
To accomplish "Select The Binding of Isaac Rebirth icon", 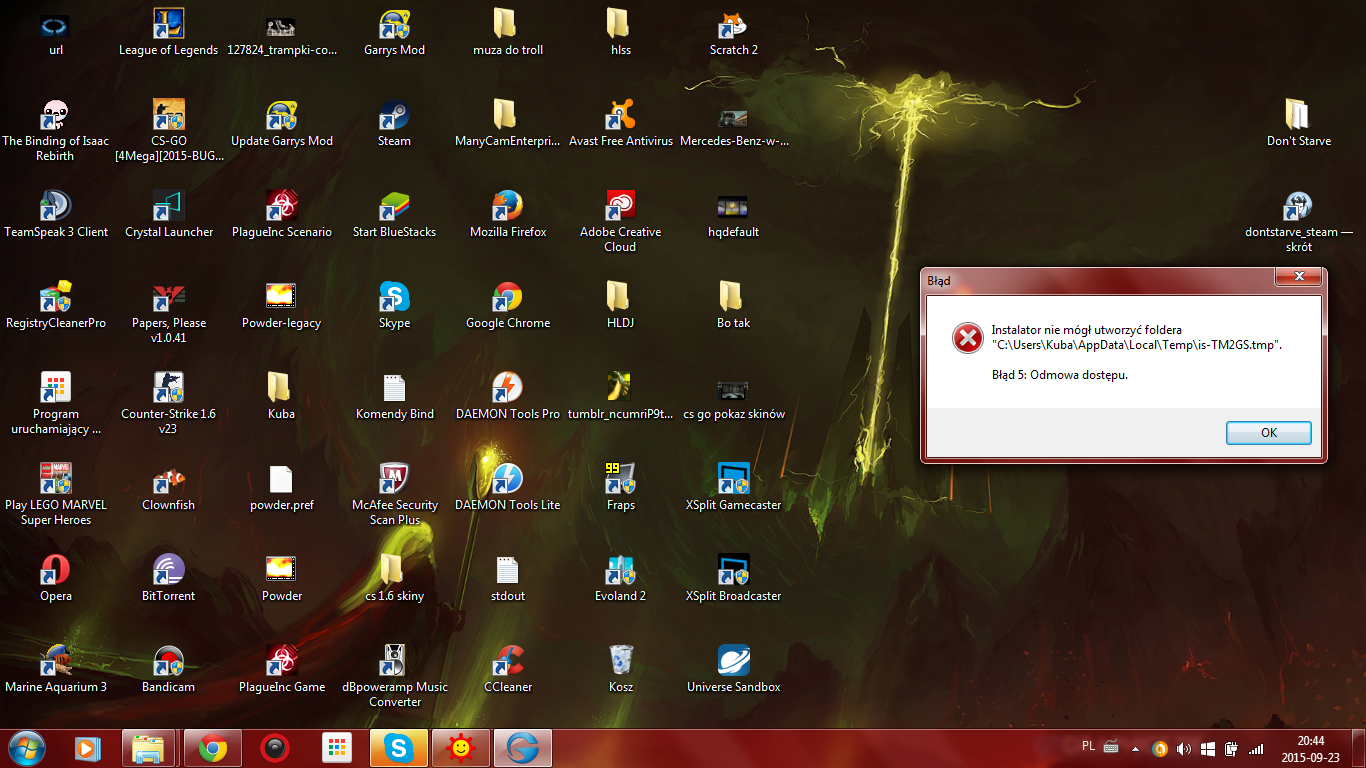I will pyautogui.click(x=56, y=130).
